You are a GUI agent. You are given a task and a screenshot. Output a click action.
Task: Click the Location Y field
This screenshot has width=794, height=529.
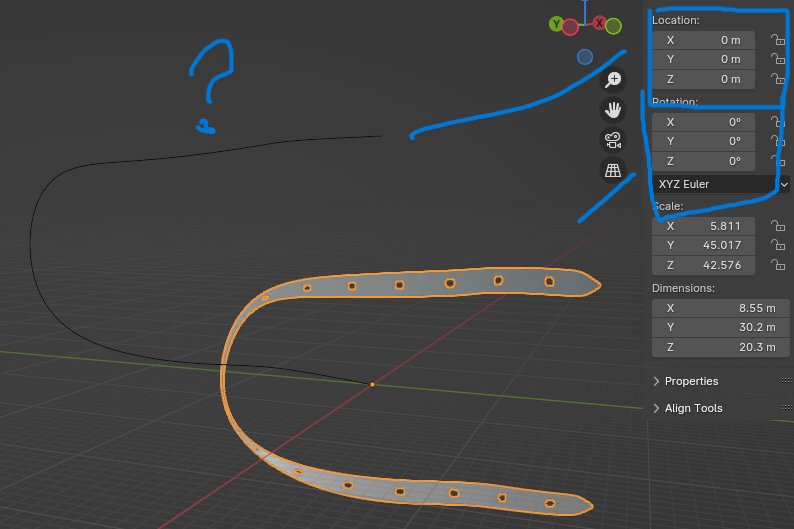click(703, 59)
